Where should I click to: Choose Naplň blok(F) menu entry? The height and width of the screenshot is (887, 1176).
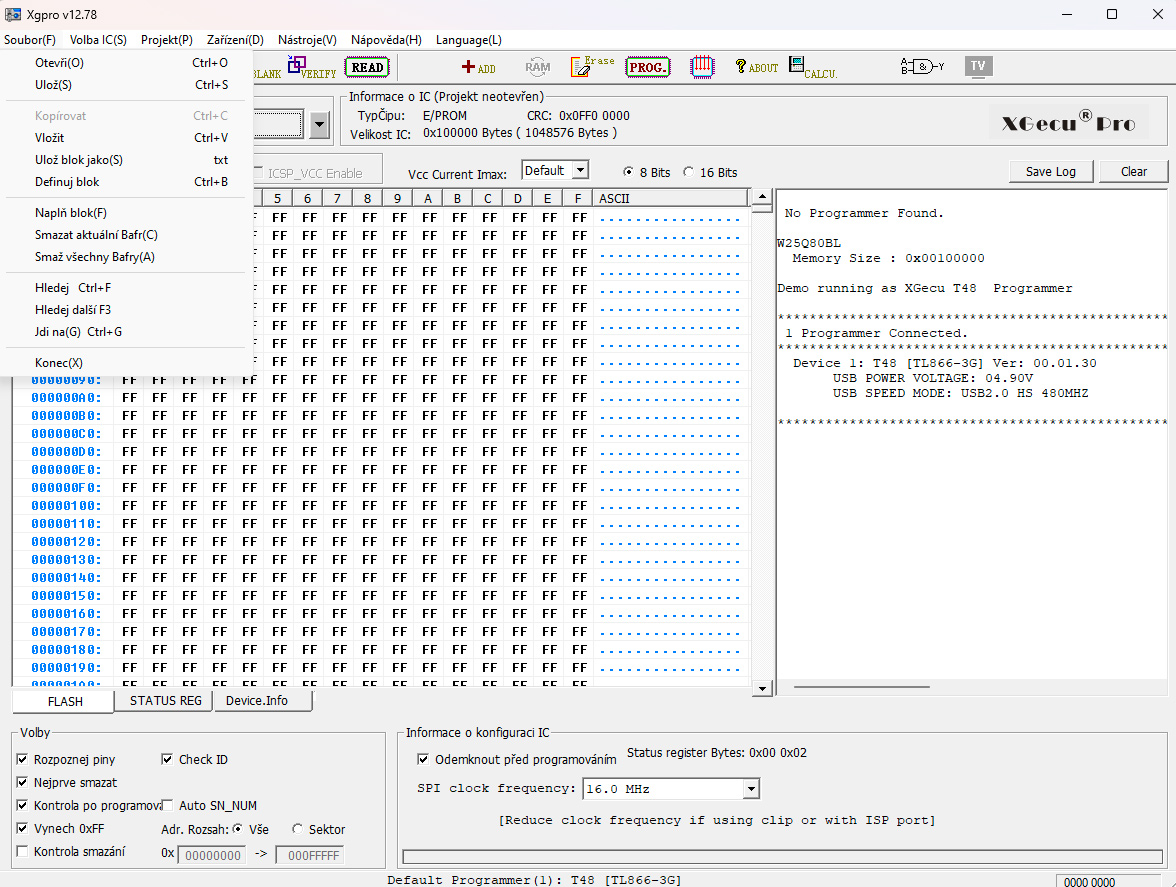pos(126,213)
